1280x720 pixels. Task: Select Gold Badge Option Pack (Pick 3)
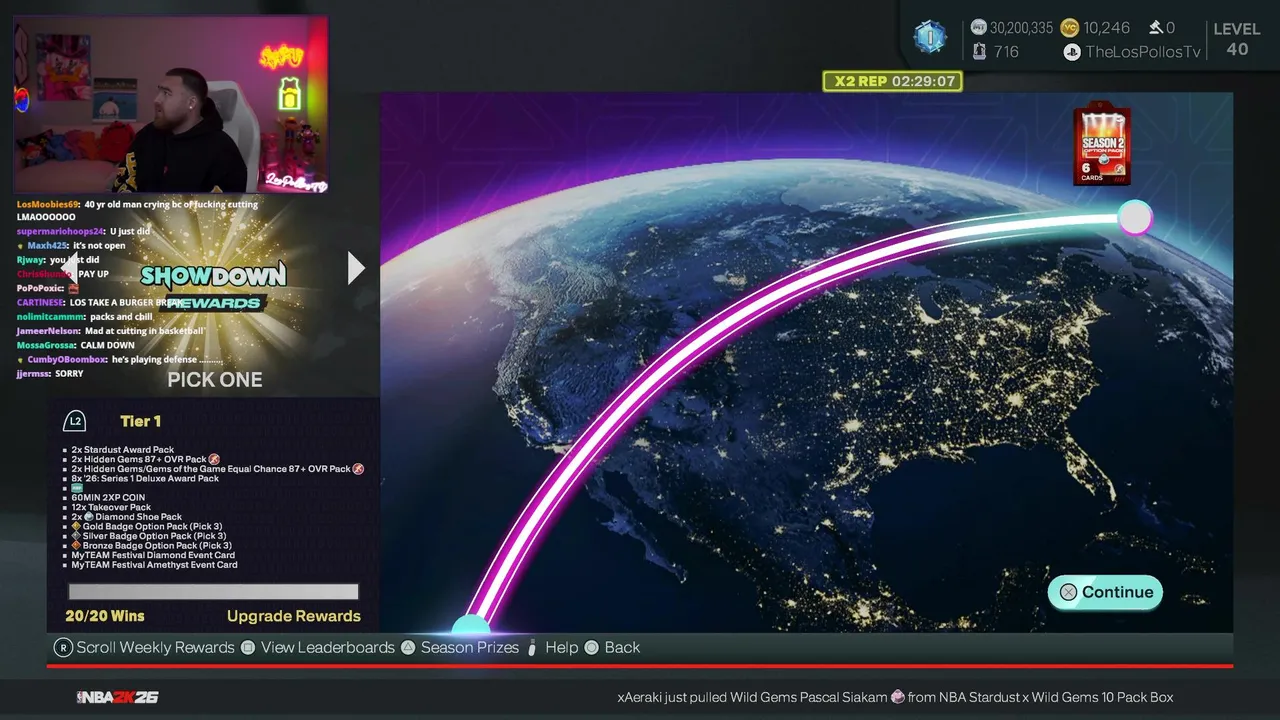pyautogui.click(x=153, y=527)
